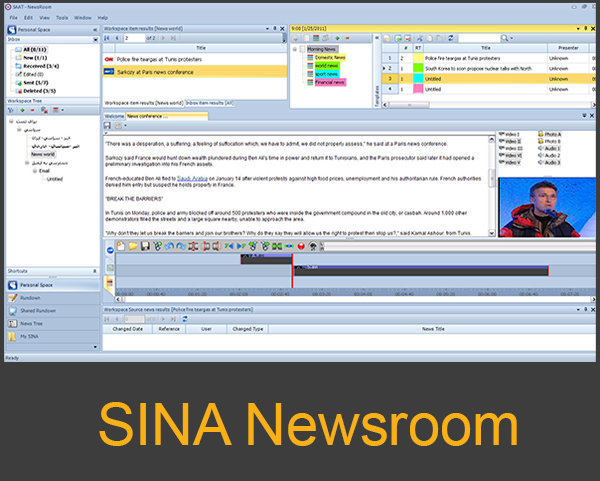Go to previous page in Workspace item results
This screenshot has height=481, width=600.
pos(117,38)
